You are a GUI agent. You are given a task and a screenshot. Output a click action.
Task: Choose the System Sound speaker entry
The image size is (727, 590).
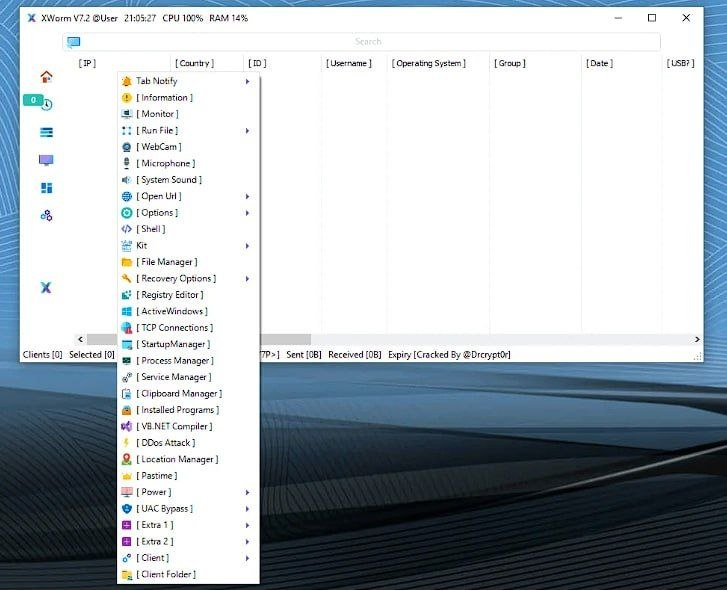pyautogui.click(x=188, y=180)
